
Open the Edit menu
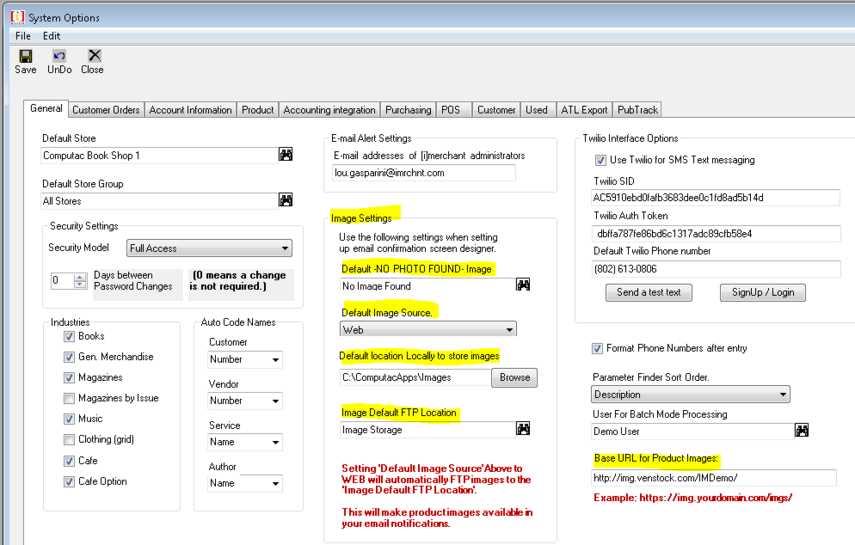[52, 36]
